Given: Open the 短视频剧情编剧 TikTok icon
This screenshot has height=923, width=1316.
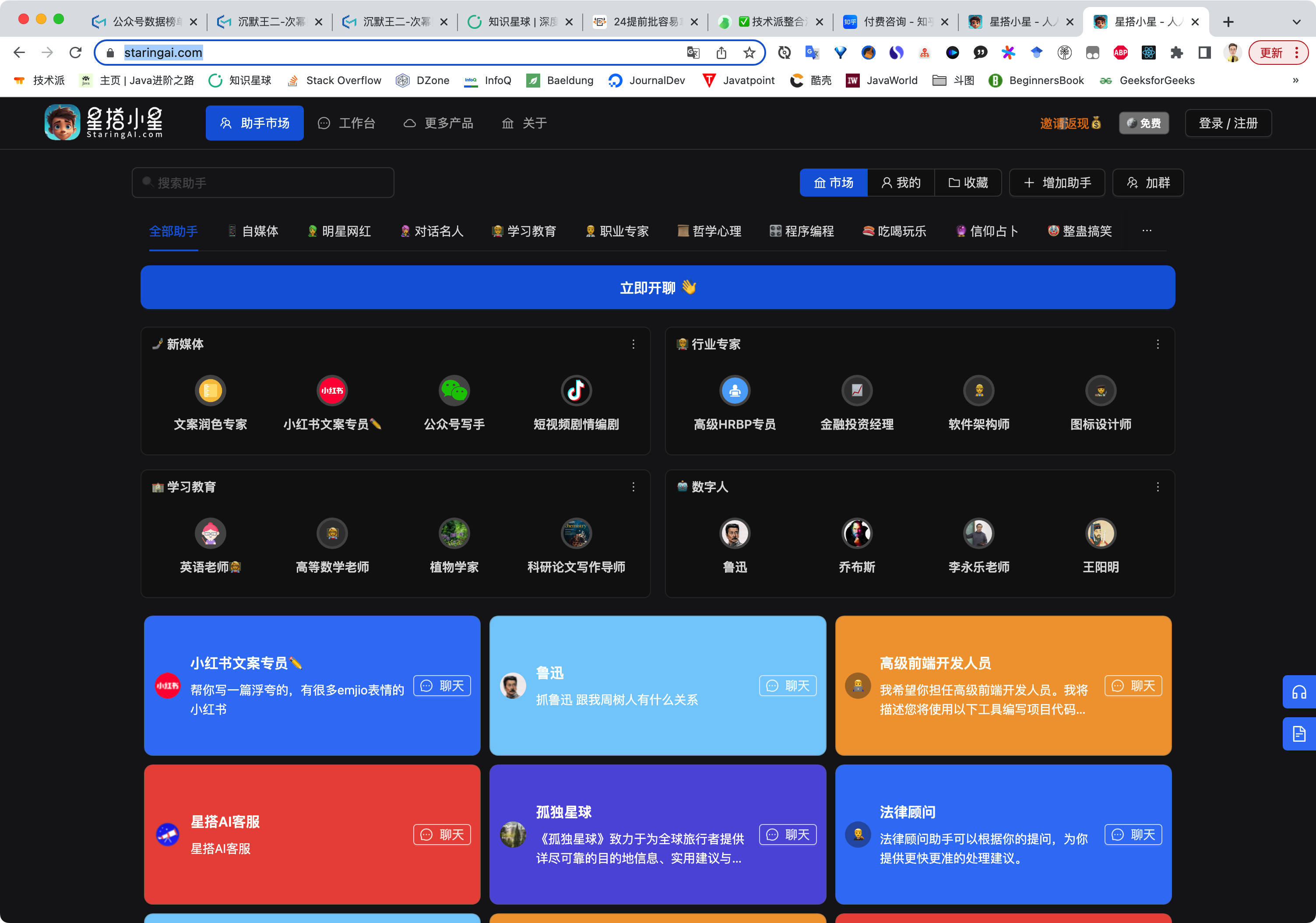Looking at the screenshot, I should point(575,391).
